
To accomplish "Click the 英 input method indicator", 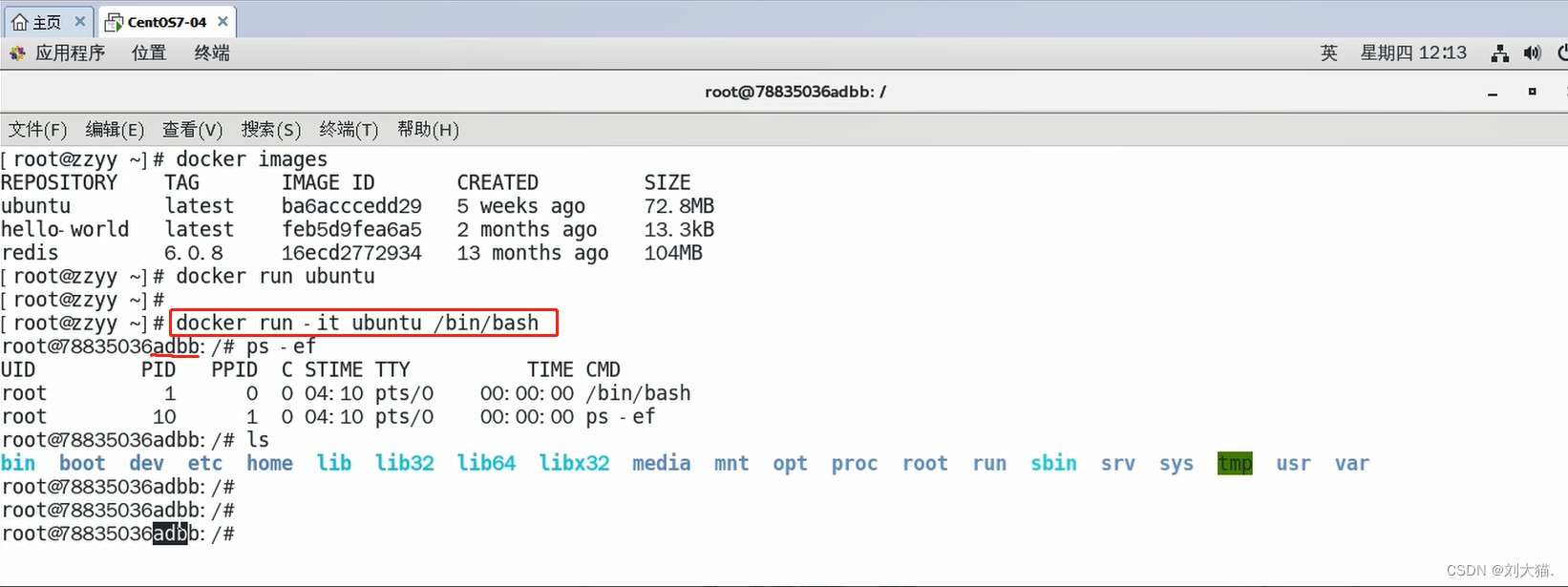I will 1328,52.
